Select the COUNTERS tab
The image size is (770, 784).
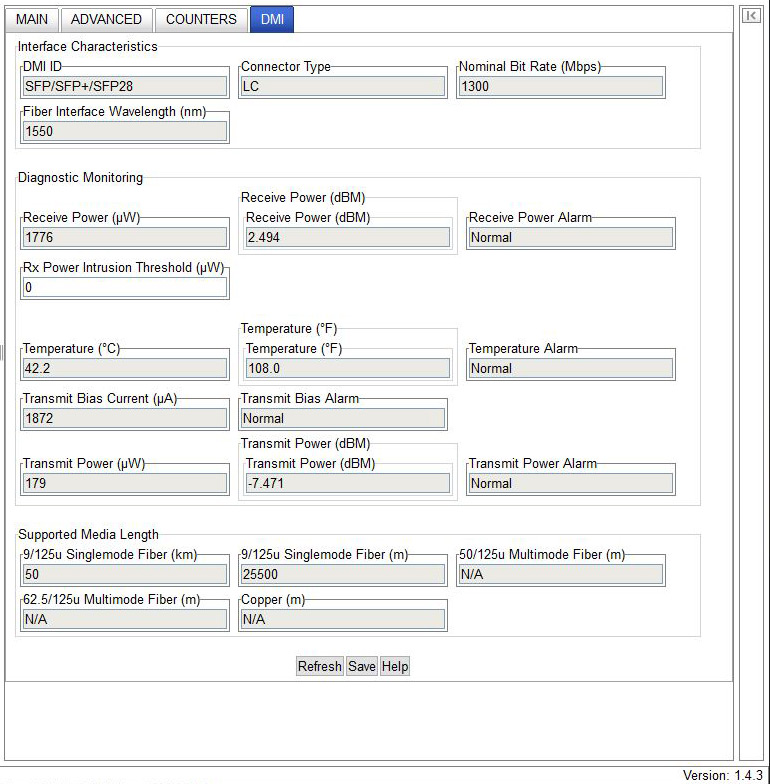[201, 19]
